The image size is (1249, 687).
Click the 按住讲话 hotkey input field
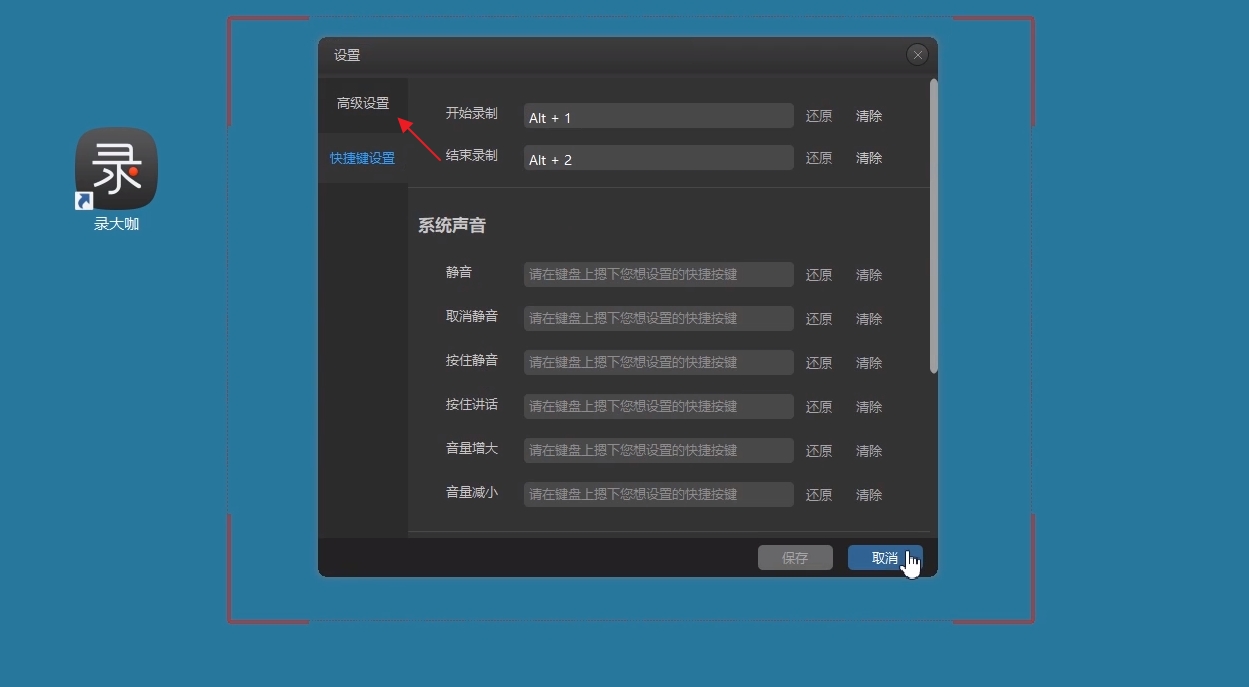click(x=658, y=406)
